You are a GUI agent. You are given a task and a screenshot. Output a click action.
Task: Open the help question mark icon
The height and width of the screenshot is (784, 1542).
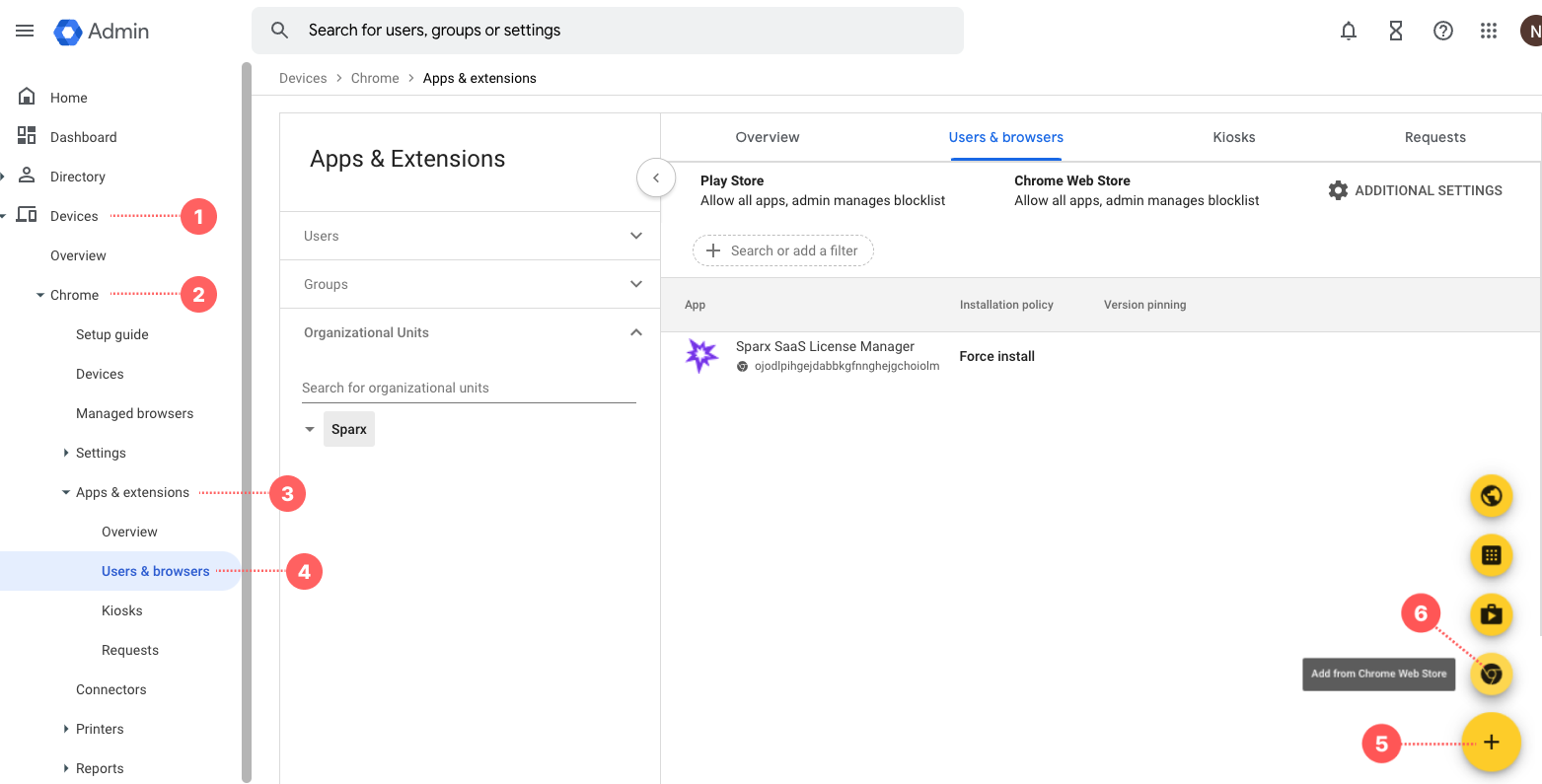coord(1442,31)
